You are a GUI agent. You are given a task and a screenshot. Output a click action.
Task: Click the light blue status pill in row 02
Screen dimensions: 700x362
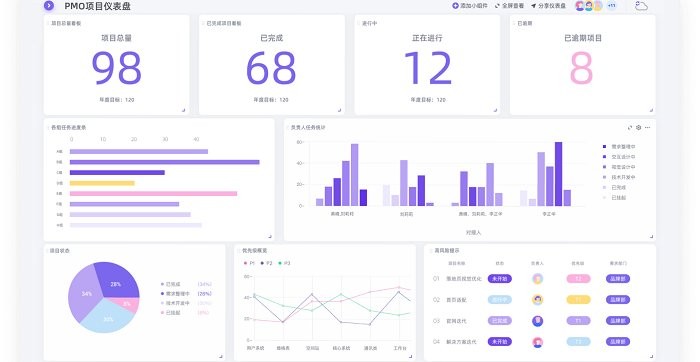coord(500,300)
